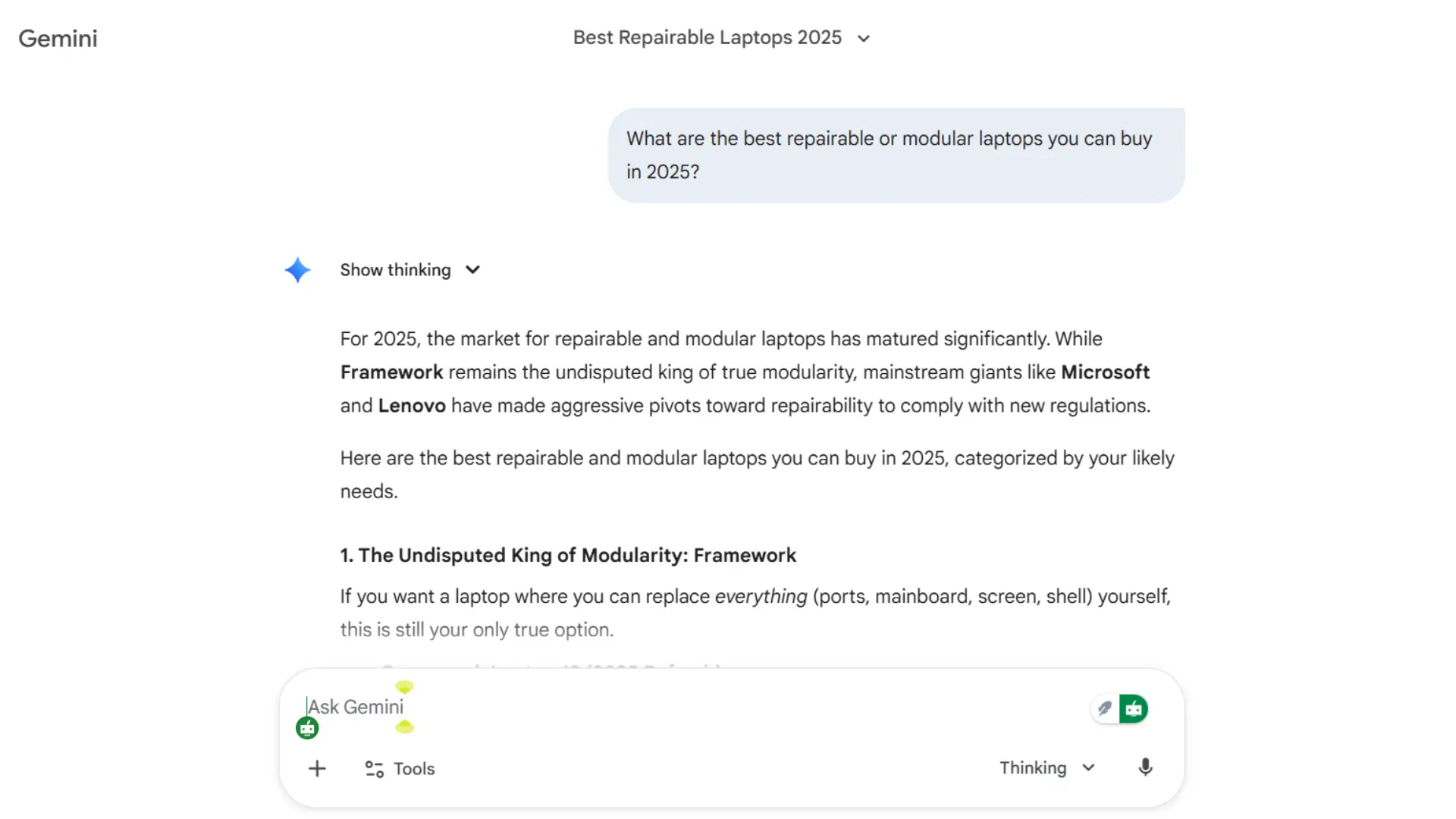
Task: Click the lower yellow marker below Ask Gemini
Action: coord(405,727)
